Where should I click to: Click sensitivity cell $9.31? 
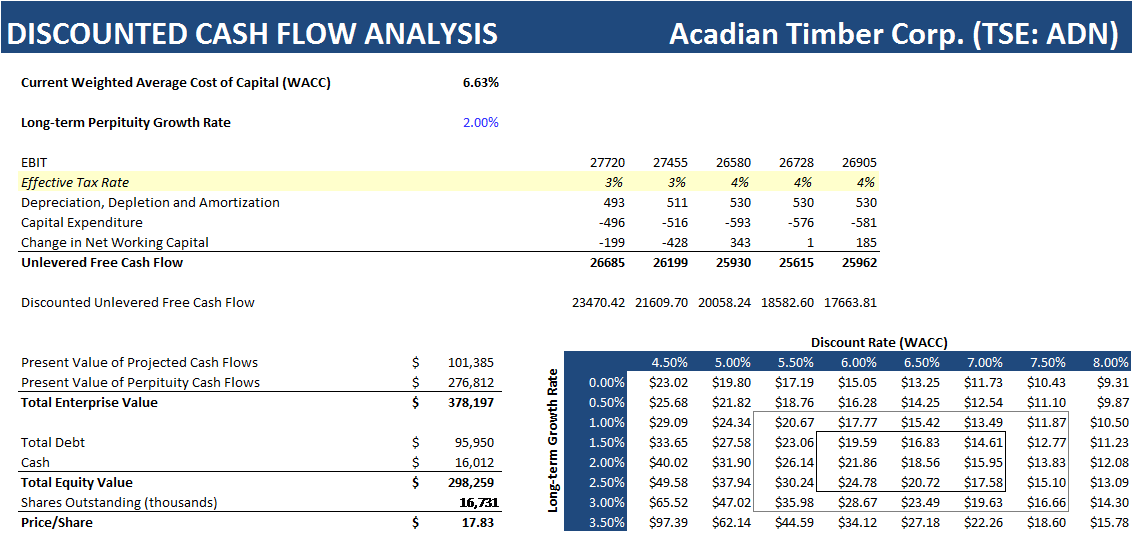[1113, 382]
